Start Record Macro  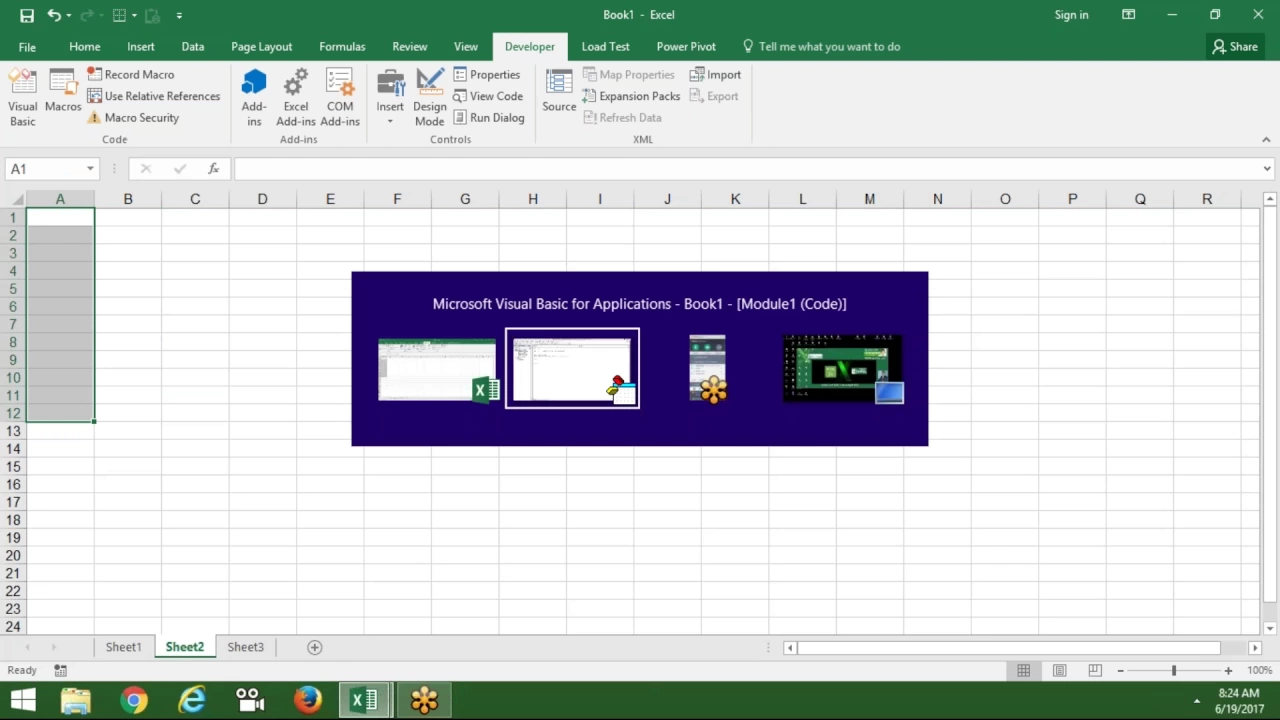coord(130,74)
